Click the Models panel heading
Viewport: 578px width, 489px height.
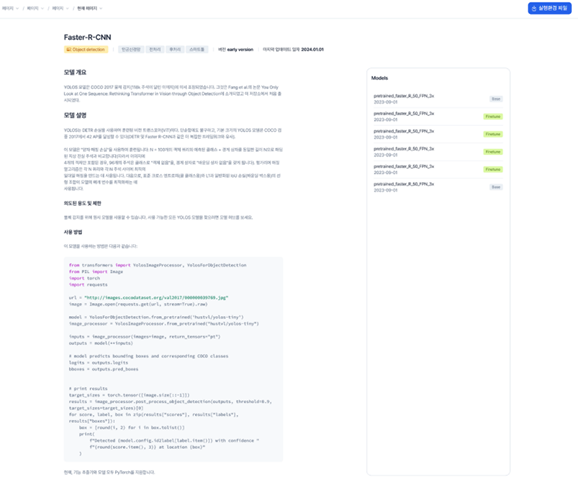coord(379,78)
